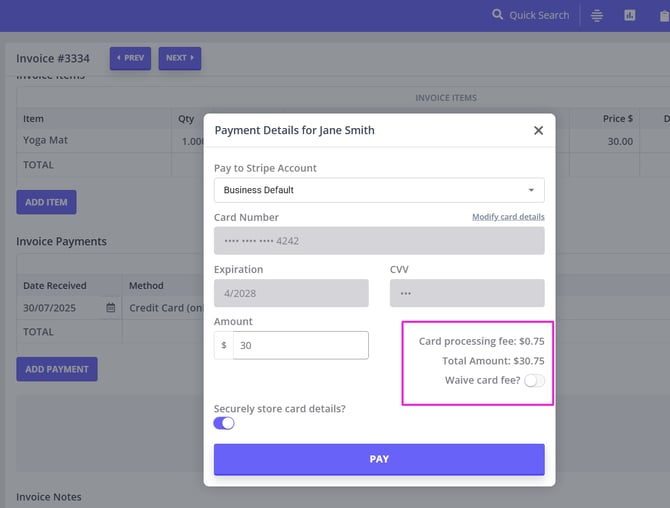The height and width of the screenshot is (508, 670).
Task: Click the dollar sign amount prefix
Action: click(x=223, y=345)
